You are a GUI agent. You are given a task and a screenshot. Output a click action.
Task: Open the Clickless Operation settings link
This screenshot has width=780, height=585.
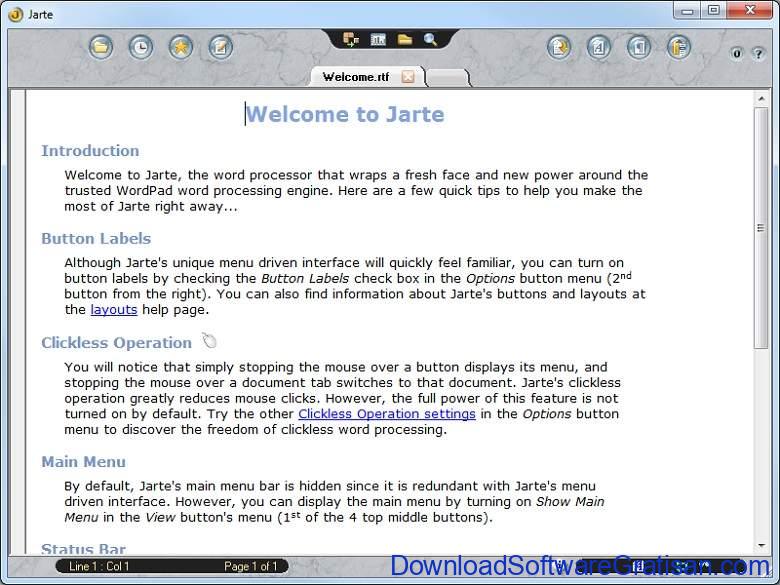[387, 414]
